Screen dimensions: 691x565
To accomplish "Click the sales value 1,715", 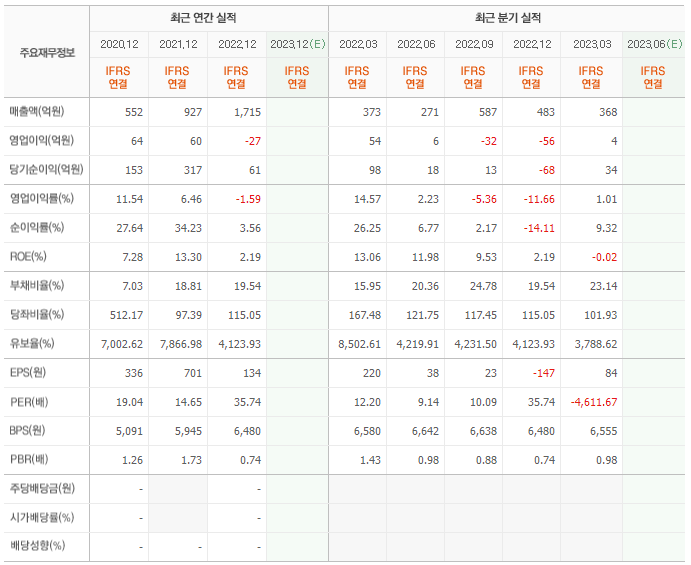I will pyautogui.click(x=247, y=112).
